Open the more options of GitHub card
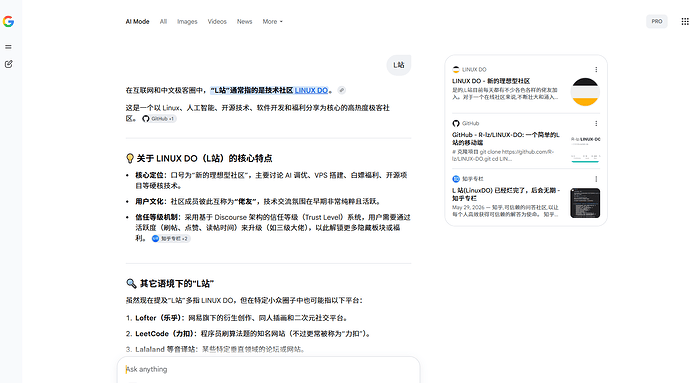 click(x=596, y=124)
